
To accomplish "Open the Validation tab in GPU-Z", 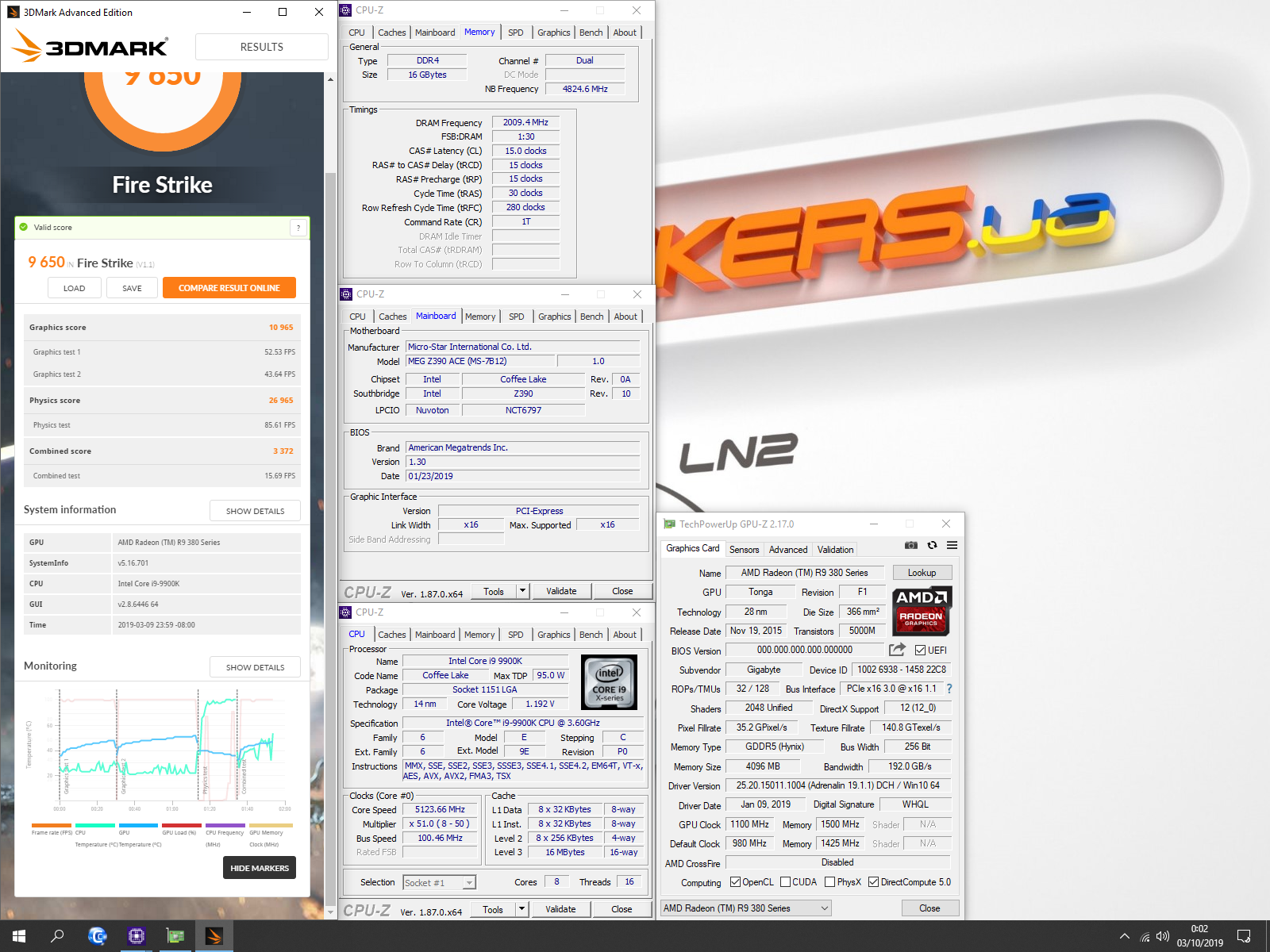I will point(835,549).
